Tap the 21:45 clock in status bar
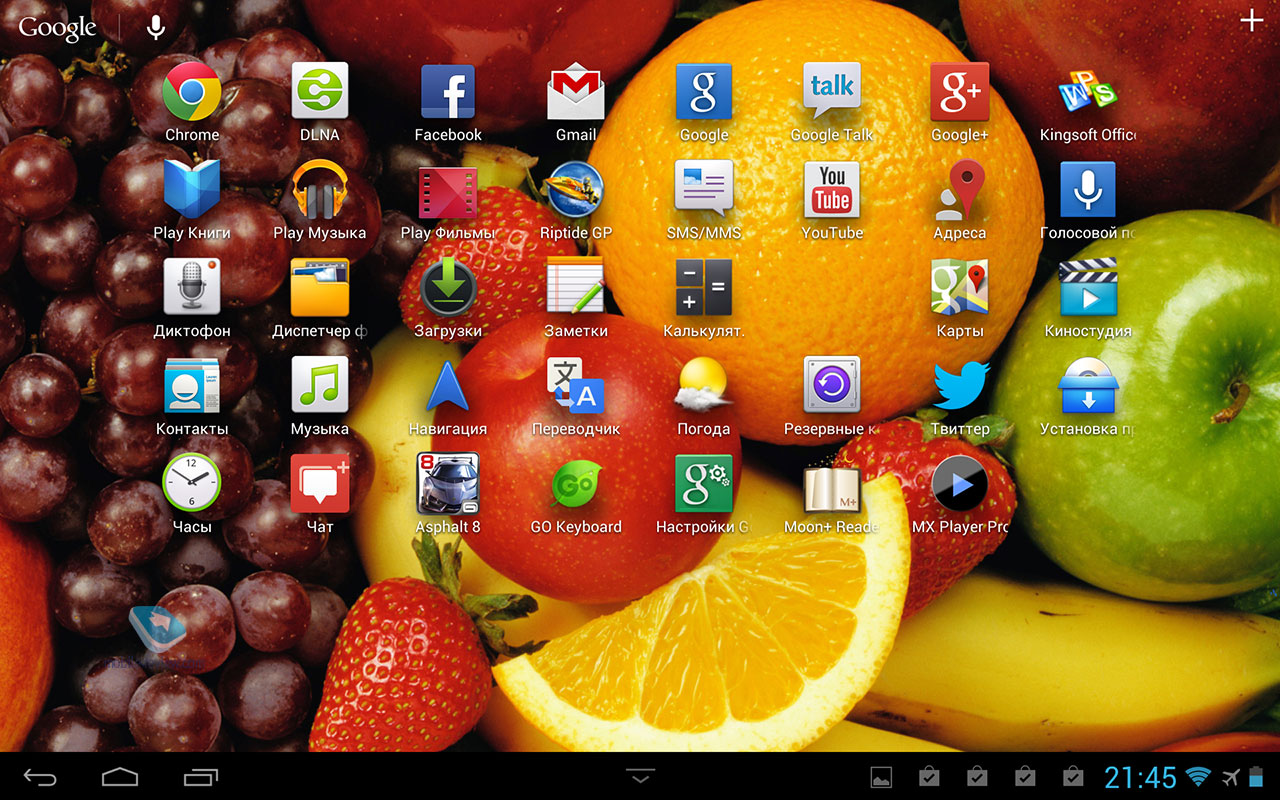The width and height of the screenshot is (1280, 800). tap(1140, 777)
